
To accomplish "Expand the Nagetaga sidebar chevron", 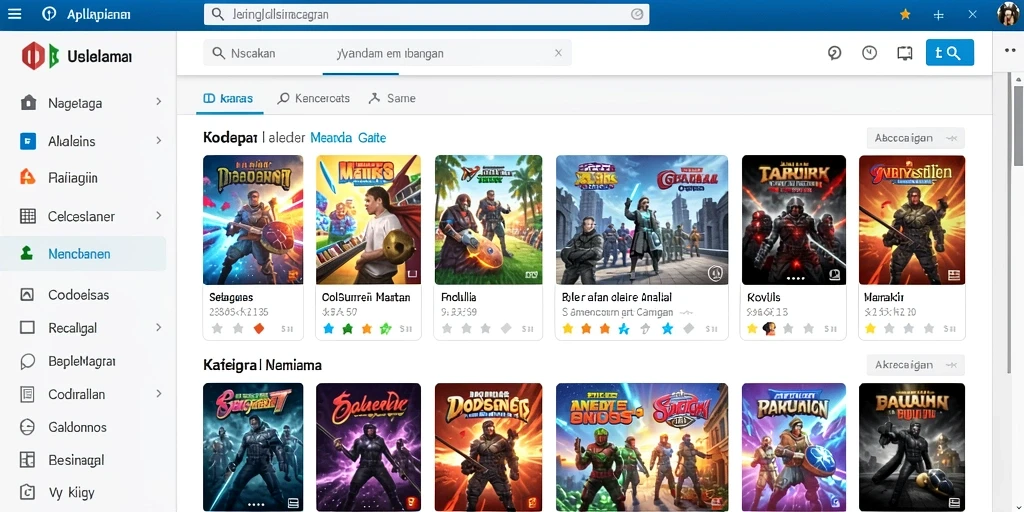I will pos(159,102).
